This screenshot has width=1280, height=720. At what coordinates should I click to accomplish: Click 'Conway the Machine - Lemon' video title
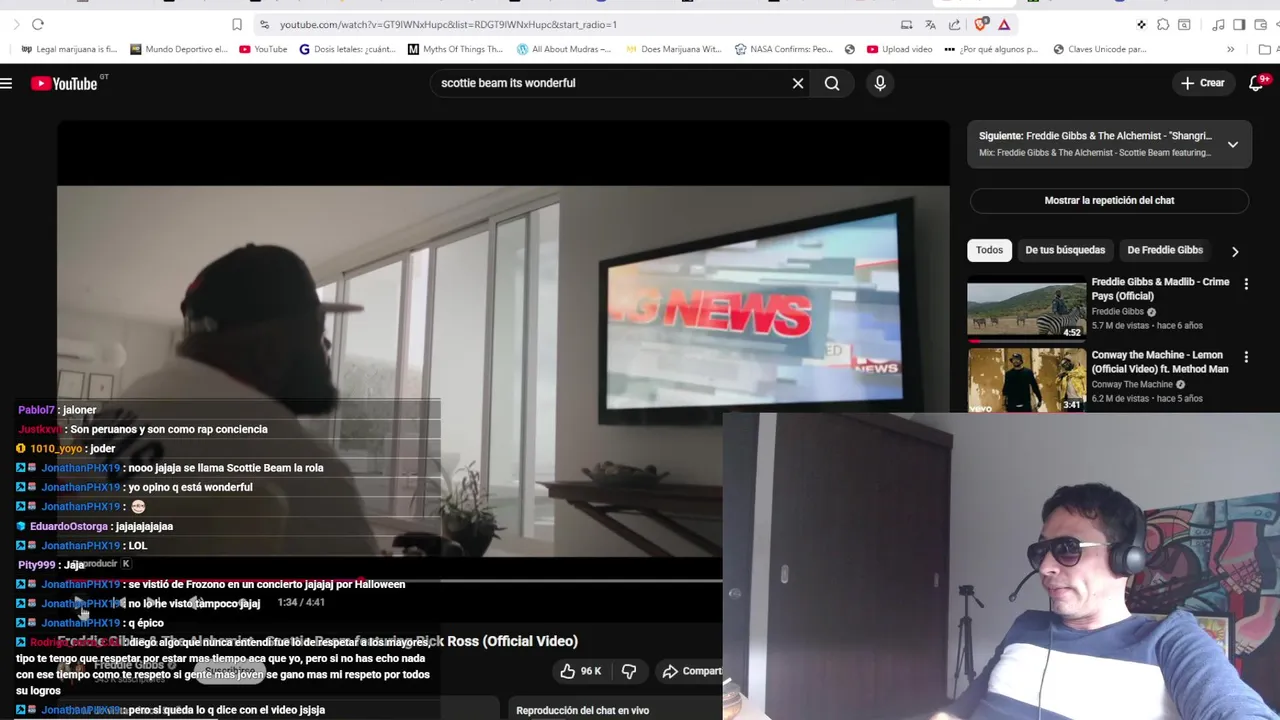tap(1160, 362)
